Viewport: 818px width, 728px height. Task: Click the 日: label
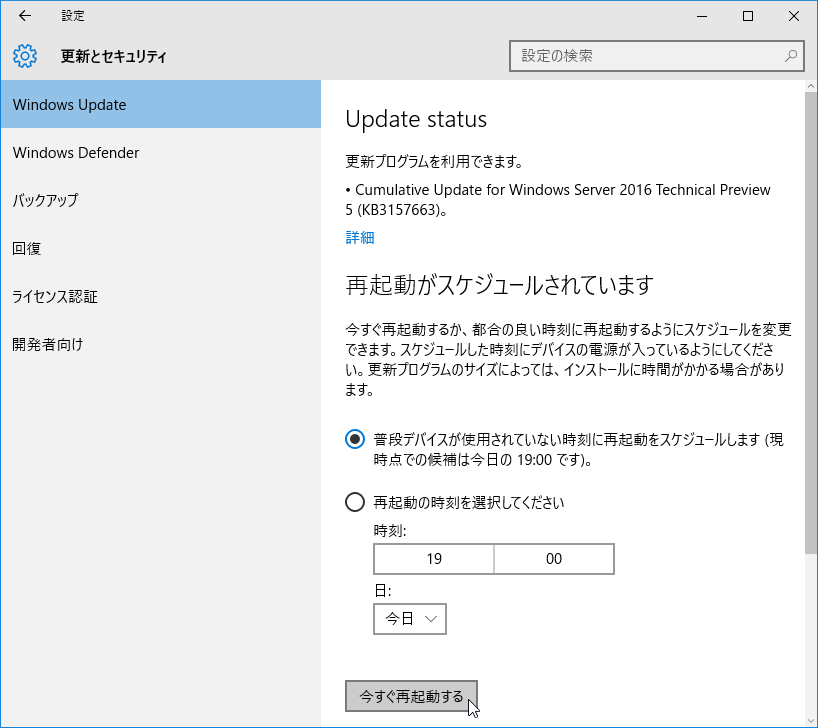click(382, 591)
